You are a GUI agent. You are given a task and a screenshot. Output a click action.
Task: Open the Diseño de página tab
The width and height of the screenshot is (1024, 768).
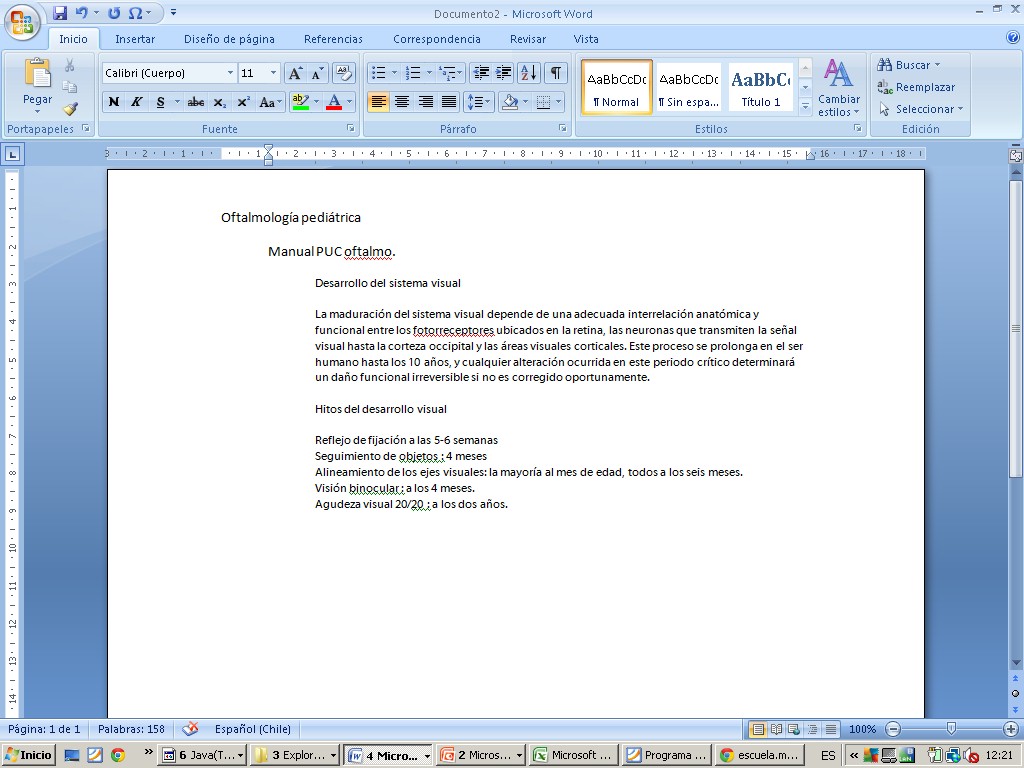[229, 39]
